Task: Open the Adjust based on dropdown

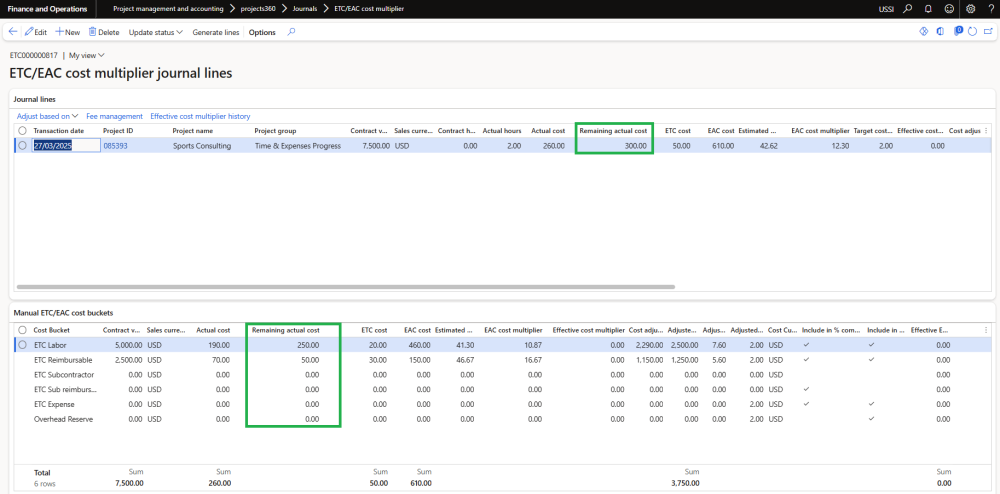Action: (x=48, y=116)
